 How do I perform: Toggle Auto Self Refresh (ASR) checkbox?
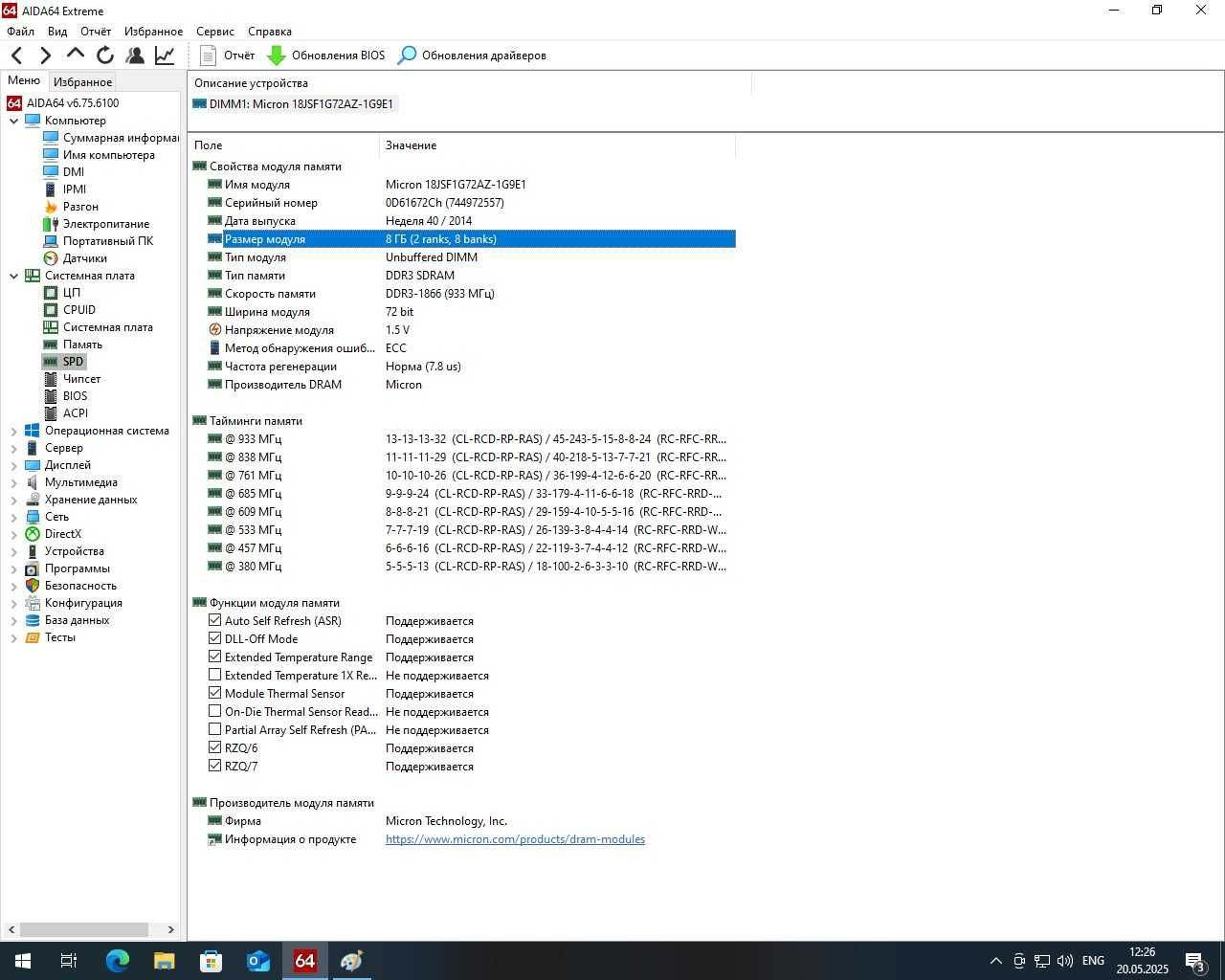click(x=214, y=620)
